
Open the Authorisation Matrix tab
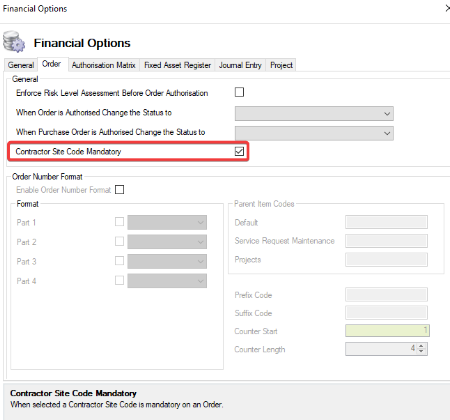click(x=103, y=65)
